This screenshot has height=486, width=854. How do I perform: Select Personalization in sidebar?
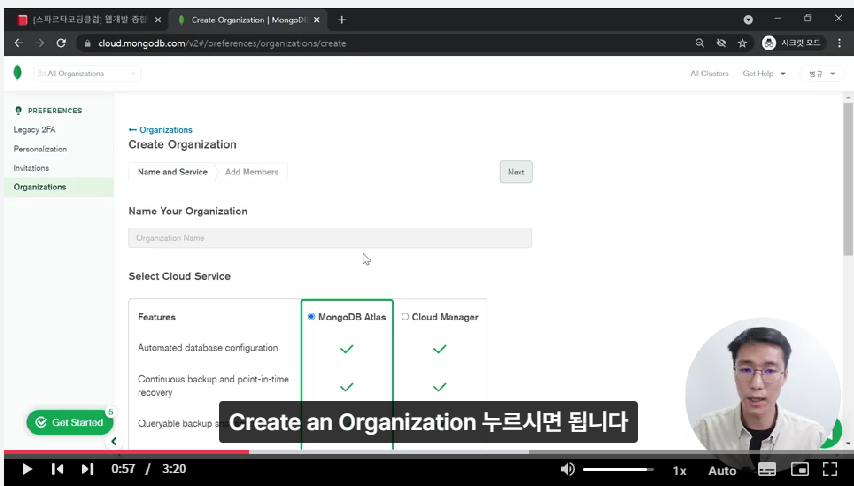coord(40,149)
